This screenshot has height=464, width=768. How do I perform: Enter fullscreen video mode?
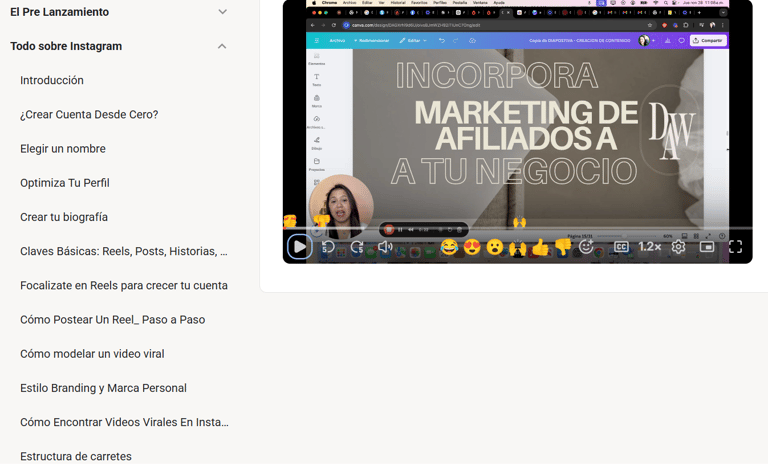coord(735,247)
